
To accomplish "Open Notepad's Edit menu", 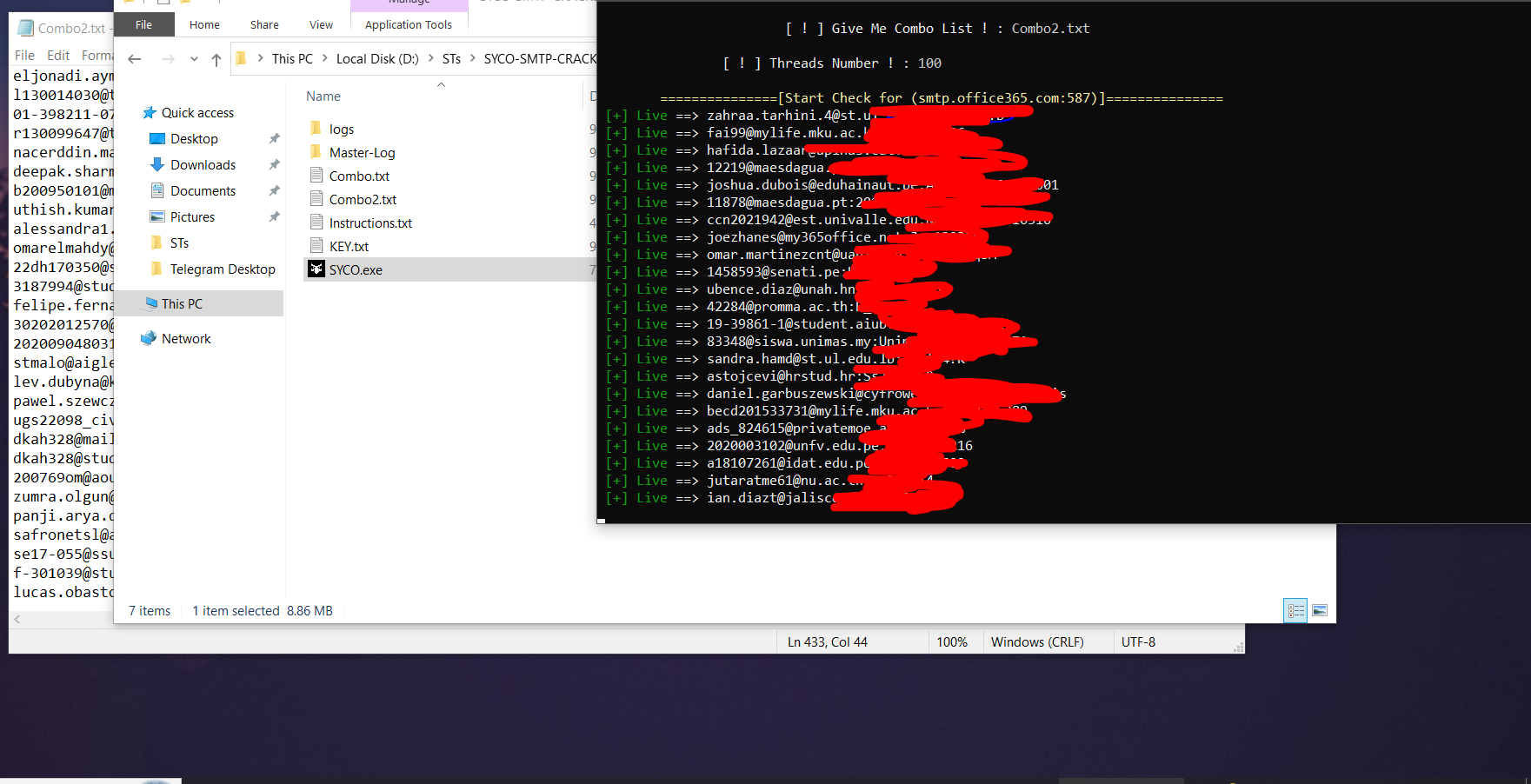I will (58, 56).
